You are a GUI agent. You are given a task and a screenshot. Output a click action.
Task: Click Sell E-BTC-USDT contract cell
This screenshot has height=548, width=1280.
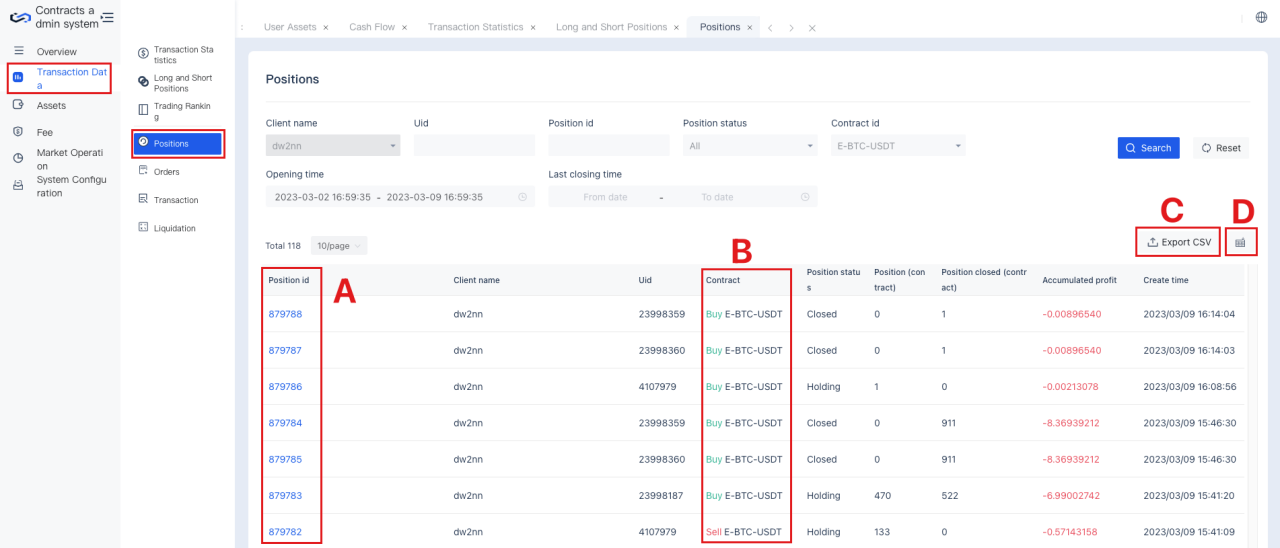744,531
